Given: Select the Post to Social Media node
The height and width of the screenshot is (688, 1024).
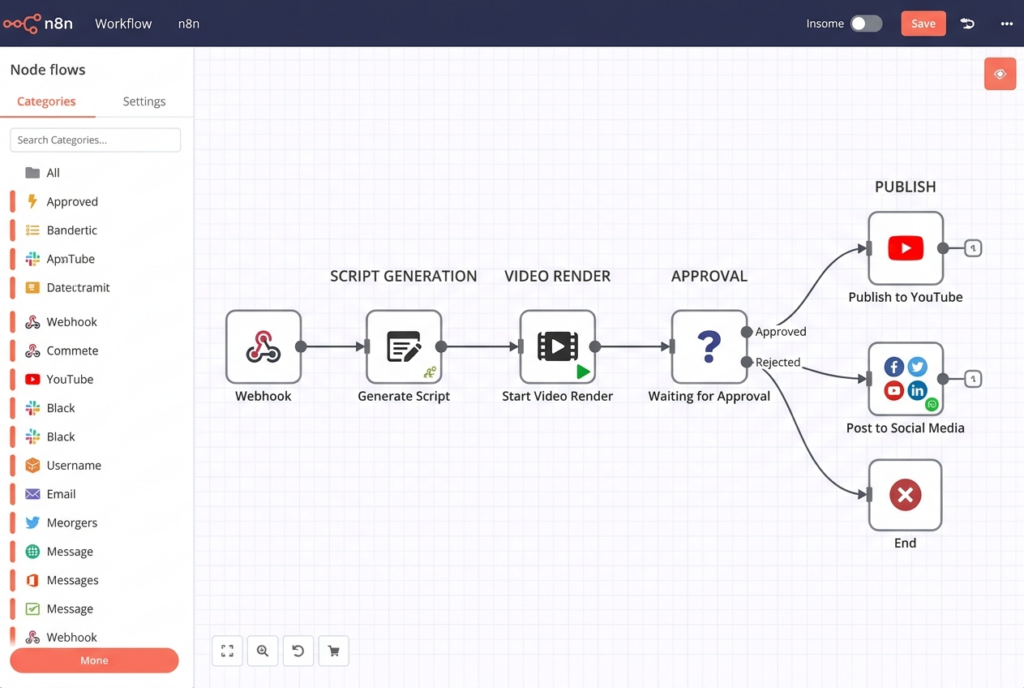Looking at the screenshot, I should point(905,379).
